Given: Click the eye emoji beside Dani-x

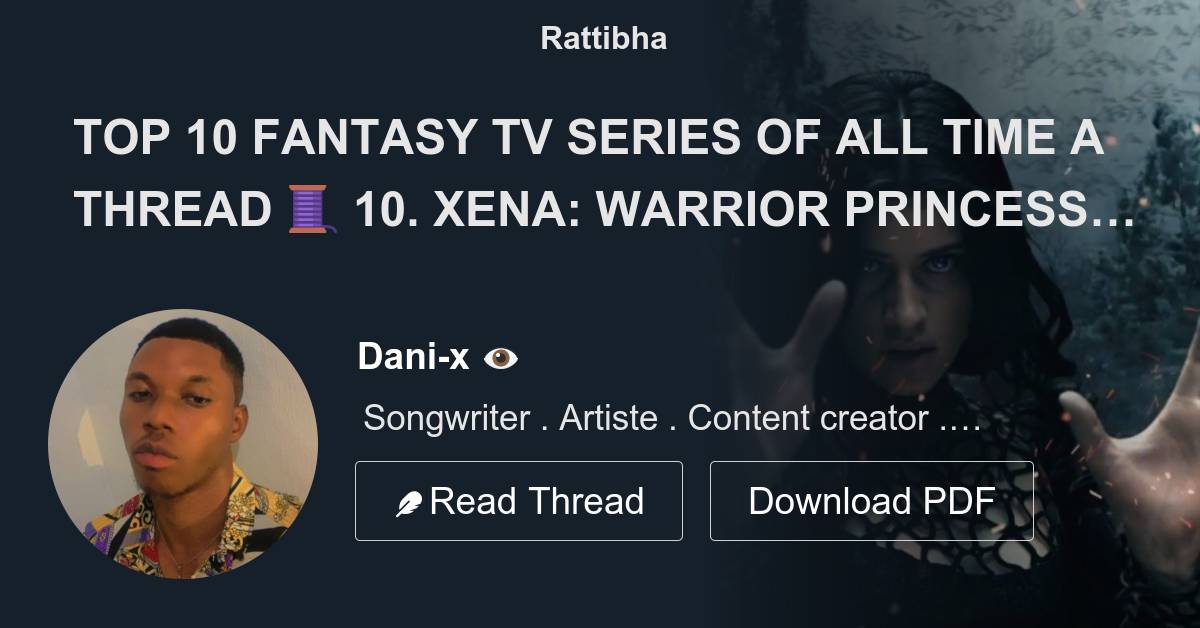Looking at the screenshot, I should click(x=500, y=358).
